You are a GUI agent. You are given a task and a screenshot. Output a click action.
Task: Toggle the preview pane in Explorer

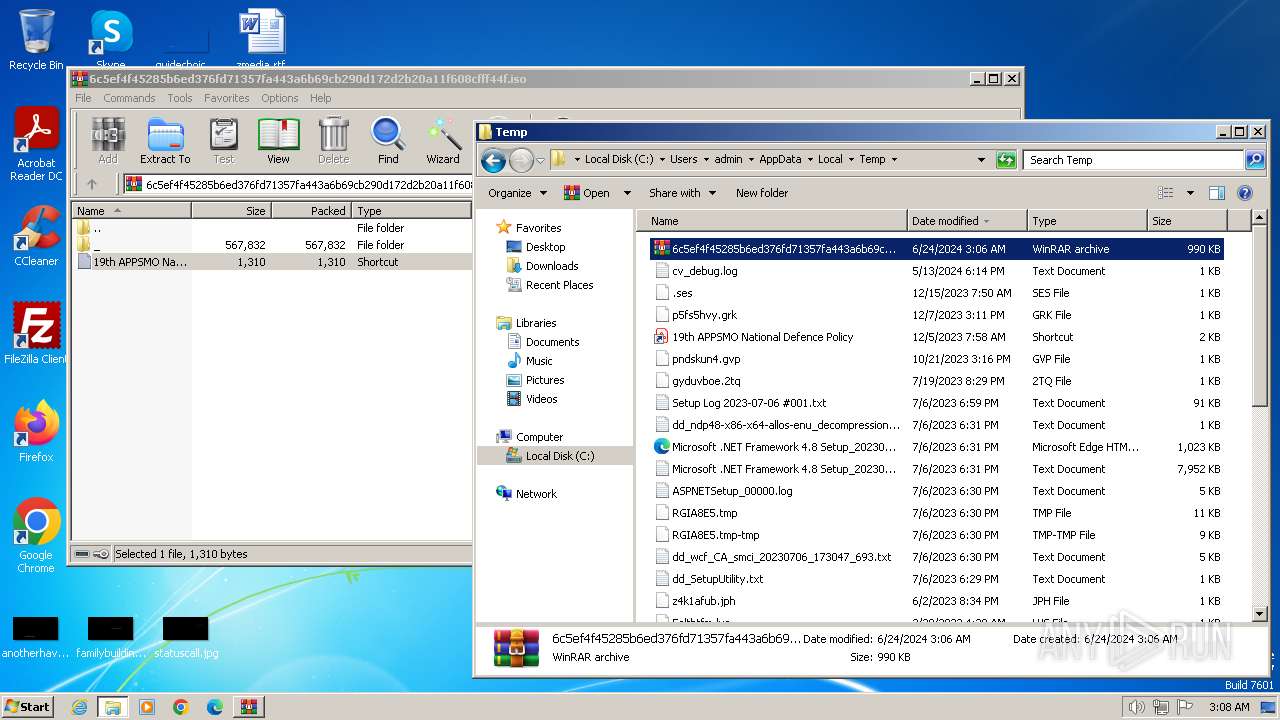pos(1217,193)
